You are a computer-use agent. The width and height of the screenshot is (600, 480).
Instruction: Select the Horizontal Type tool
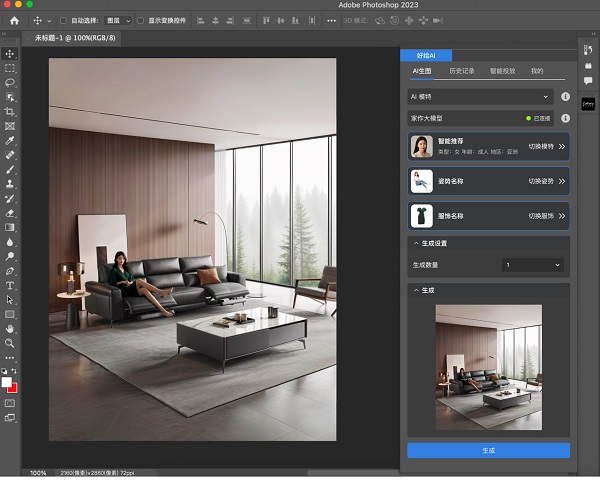tap(10, 285)
